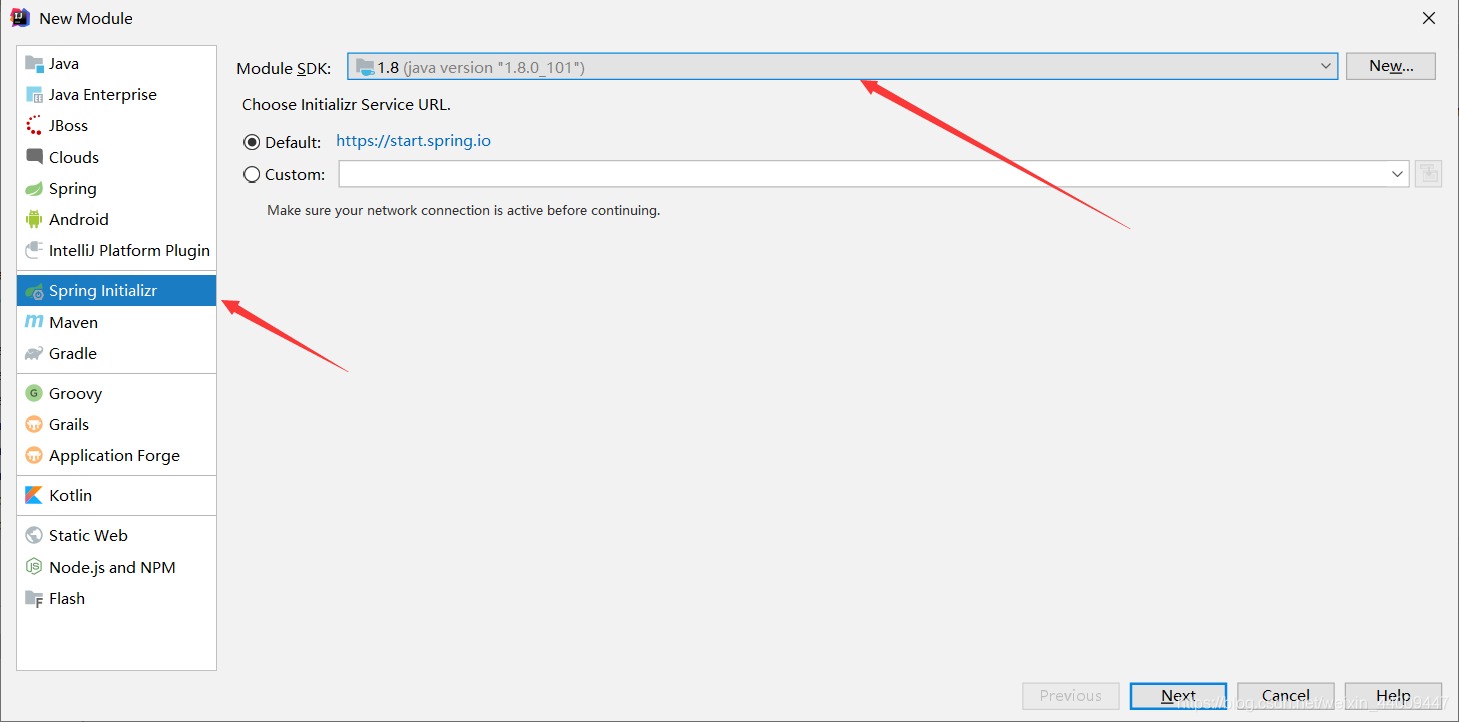Choose Java in the module type list
Screen dimensions: 1459x722
point(116,63)
